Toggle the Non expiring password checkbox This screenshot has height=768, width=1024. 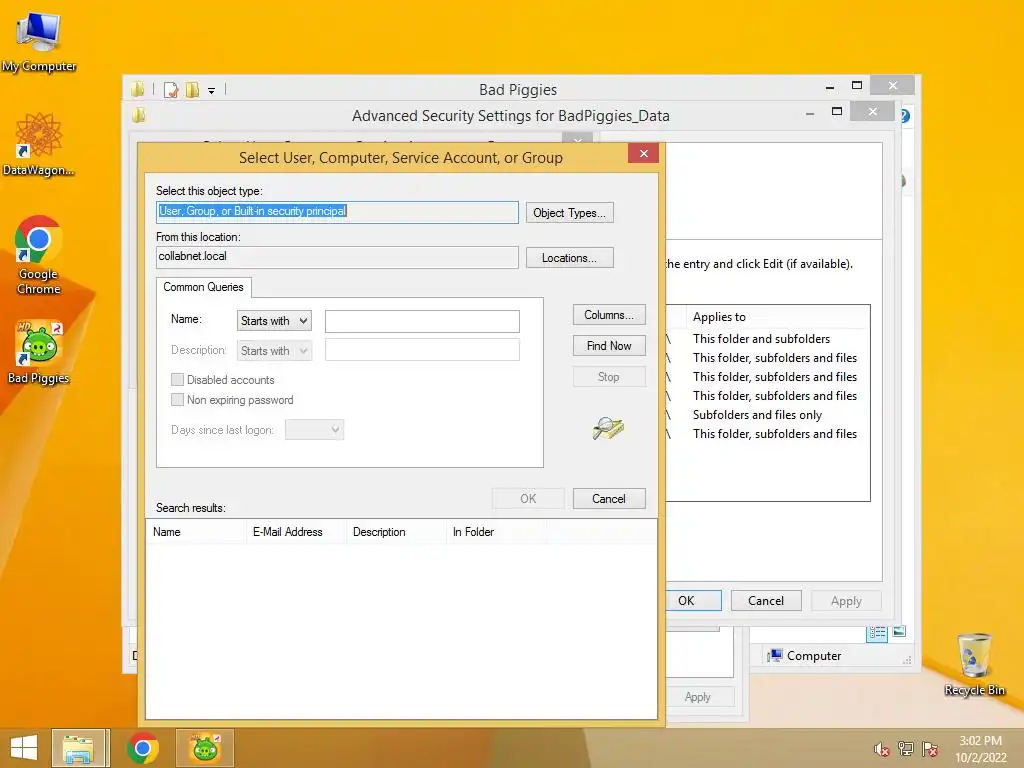pyautogui.click(x=177, y=400)
